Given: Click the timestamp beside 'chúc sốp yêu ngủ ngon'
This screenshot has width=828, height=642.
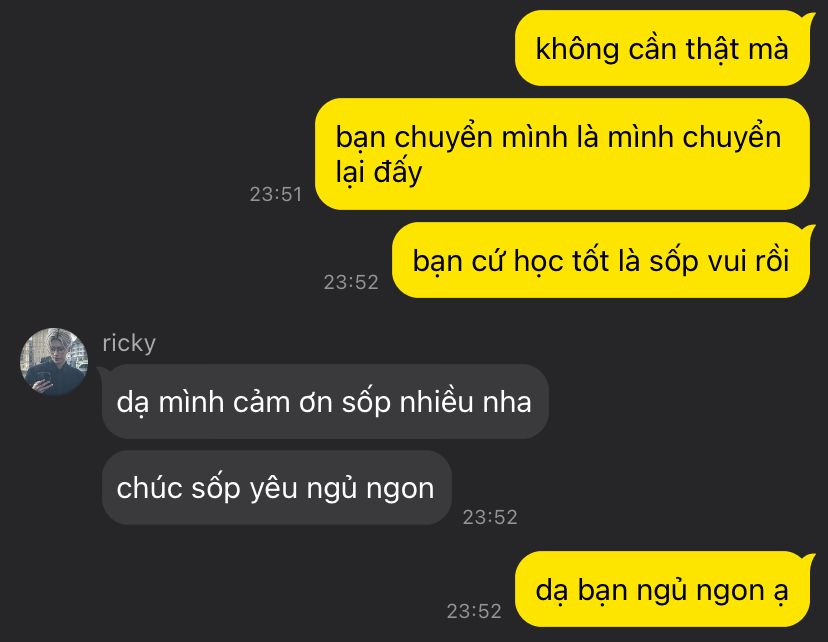Looking at the screenshot, I should (x=490, y=517).
